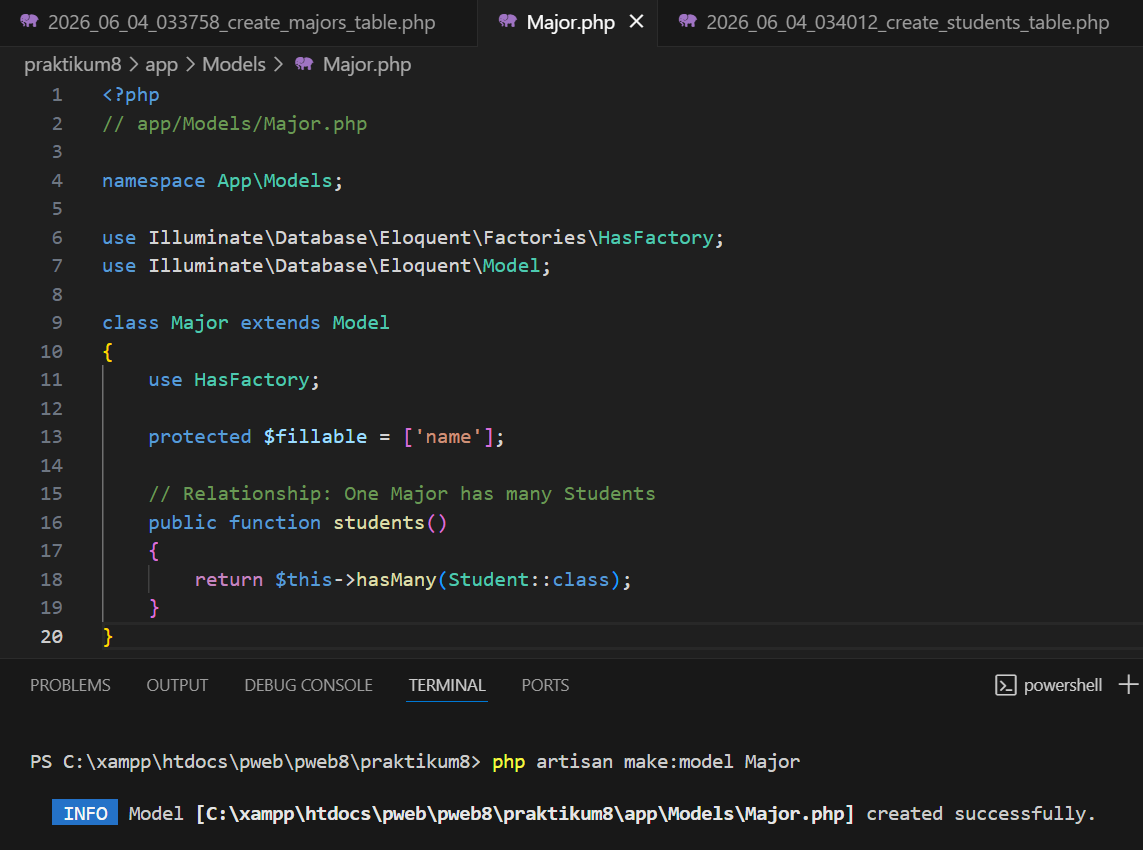1143x850 pixels.
Task: Place cursor on 'namespace App\Models;' line
Action: [222, 181]
